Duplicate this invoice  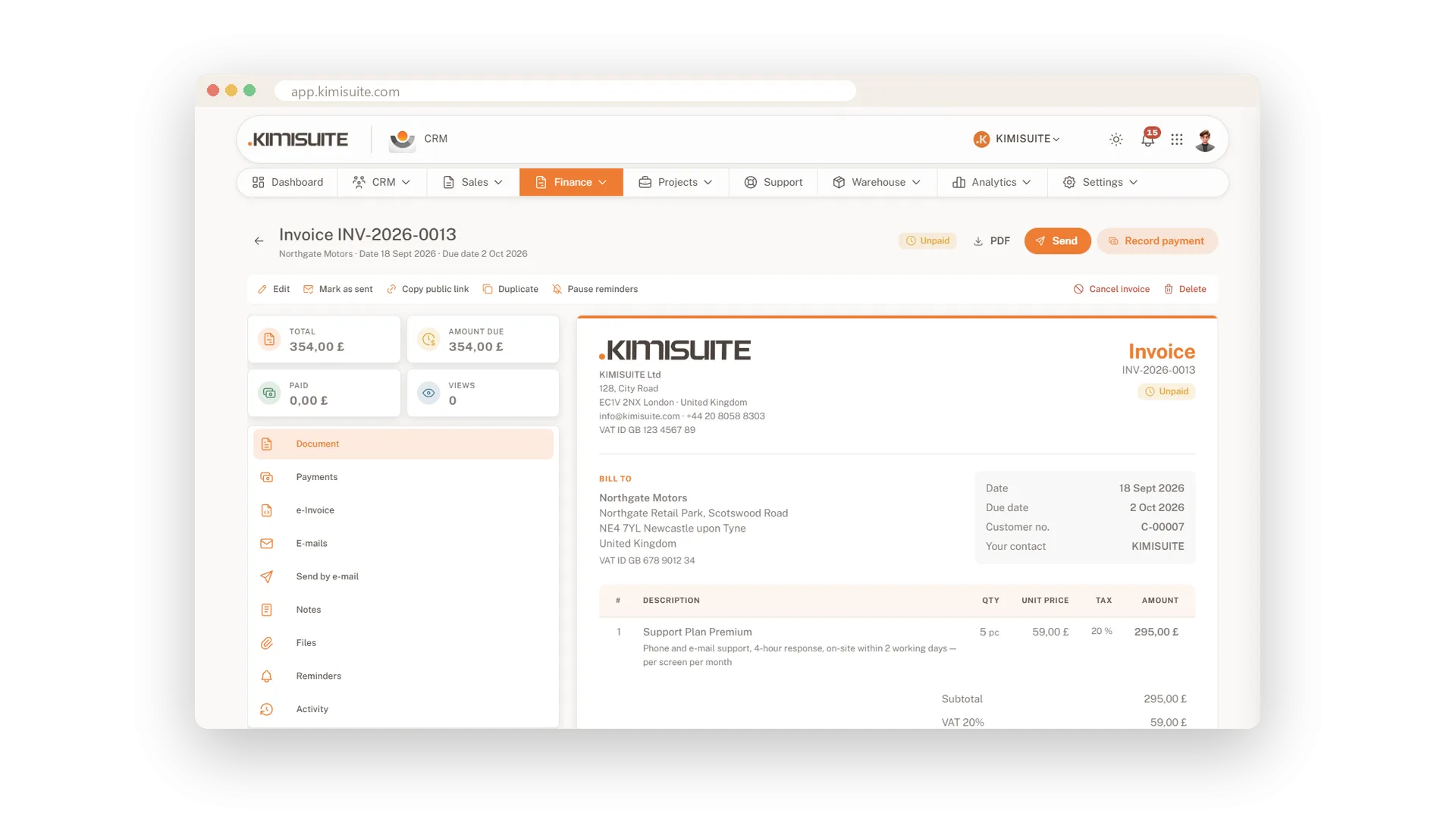coord(510,290)
